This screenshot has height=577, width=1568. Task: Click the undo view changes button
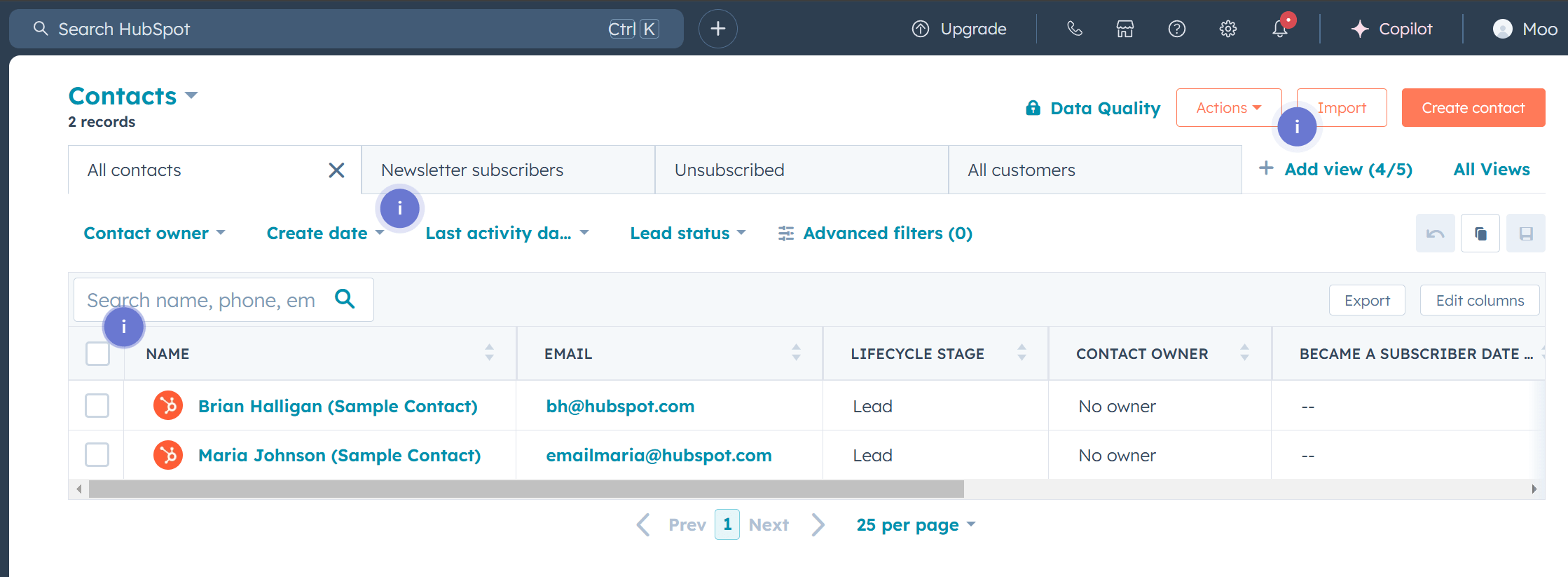pyautogui.click(x=1435, y=233)
